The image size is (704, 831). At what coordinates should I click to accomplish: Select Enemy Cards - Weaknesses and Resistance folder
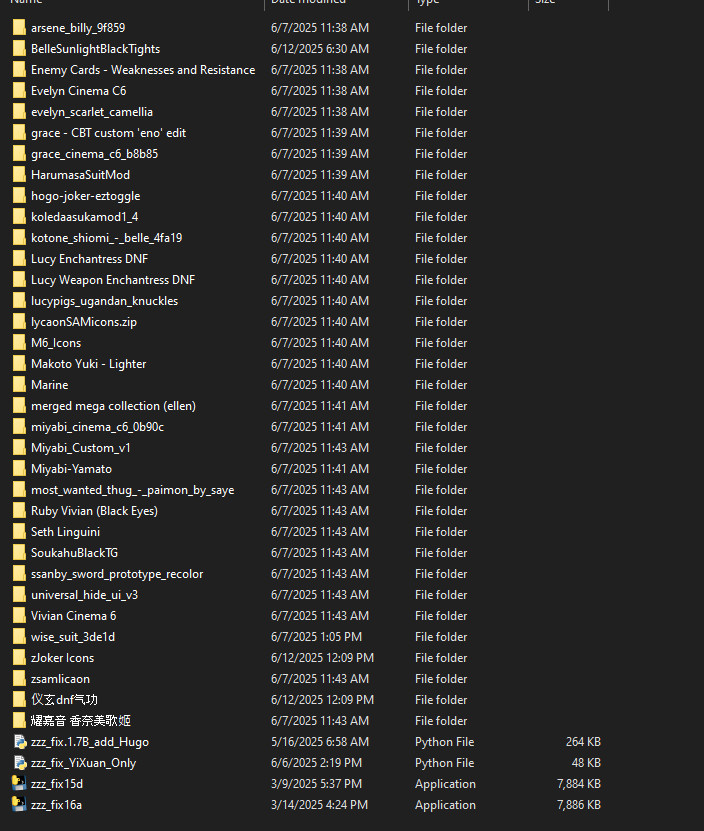pyautogui.click(x=142, y=70)
